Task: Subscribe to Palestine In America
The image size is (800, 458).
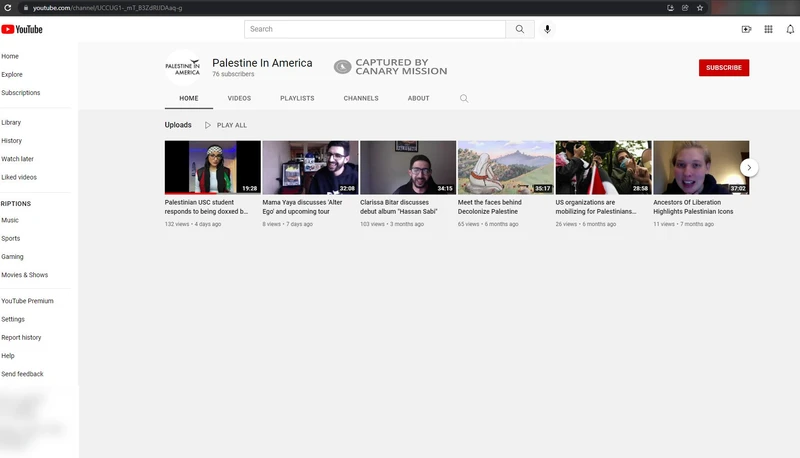Action: (x=723, y=68)
